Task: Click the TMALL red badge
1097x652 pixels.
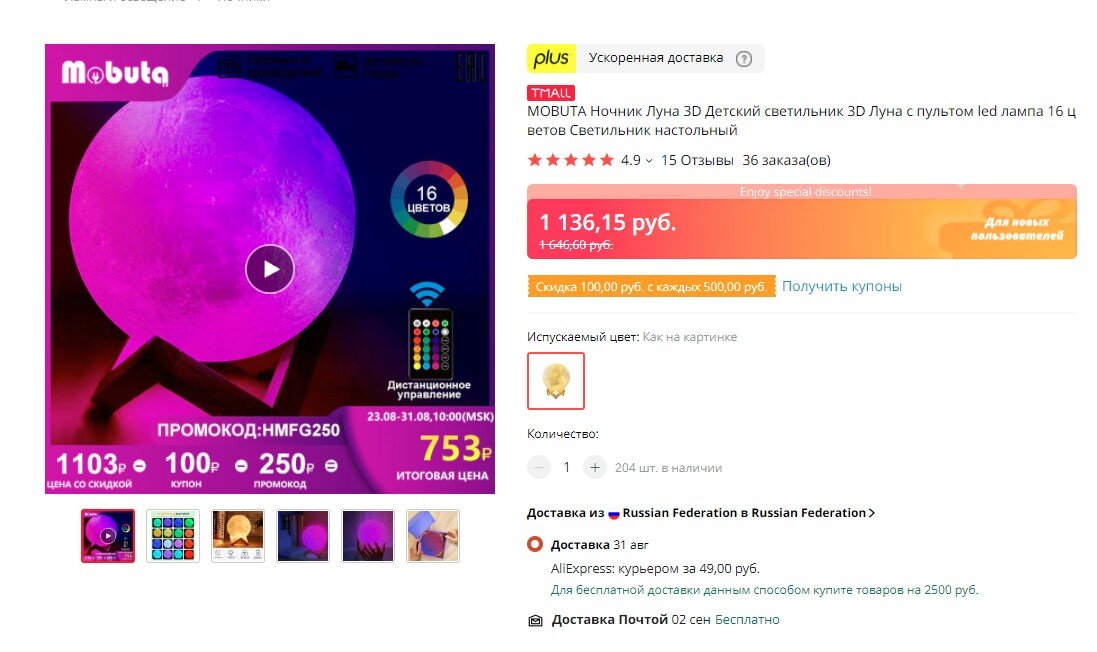Action: 551,93
